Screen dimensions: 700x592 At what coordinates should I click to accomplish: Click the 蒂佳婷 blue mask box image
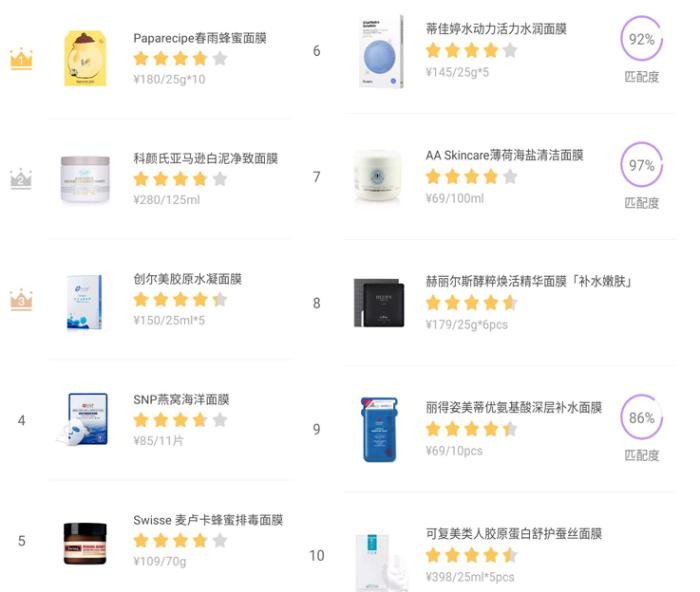[381, 52]
